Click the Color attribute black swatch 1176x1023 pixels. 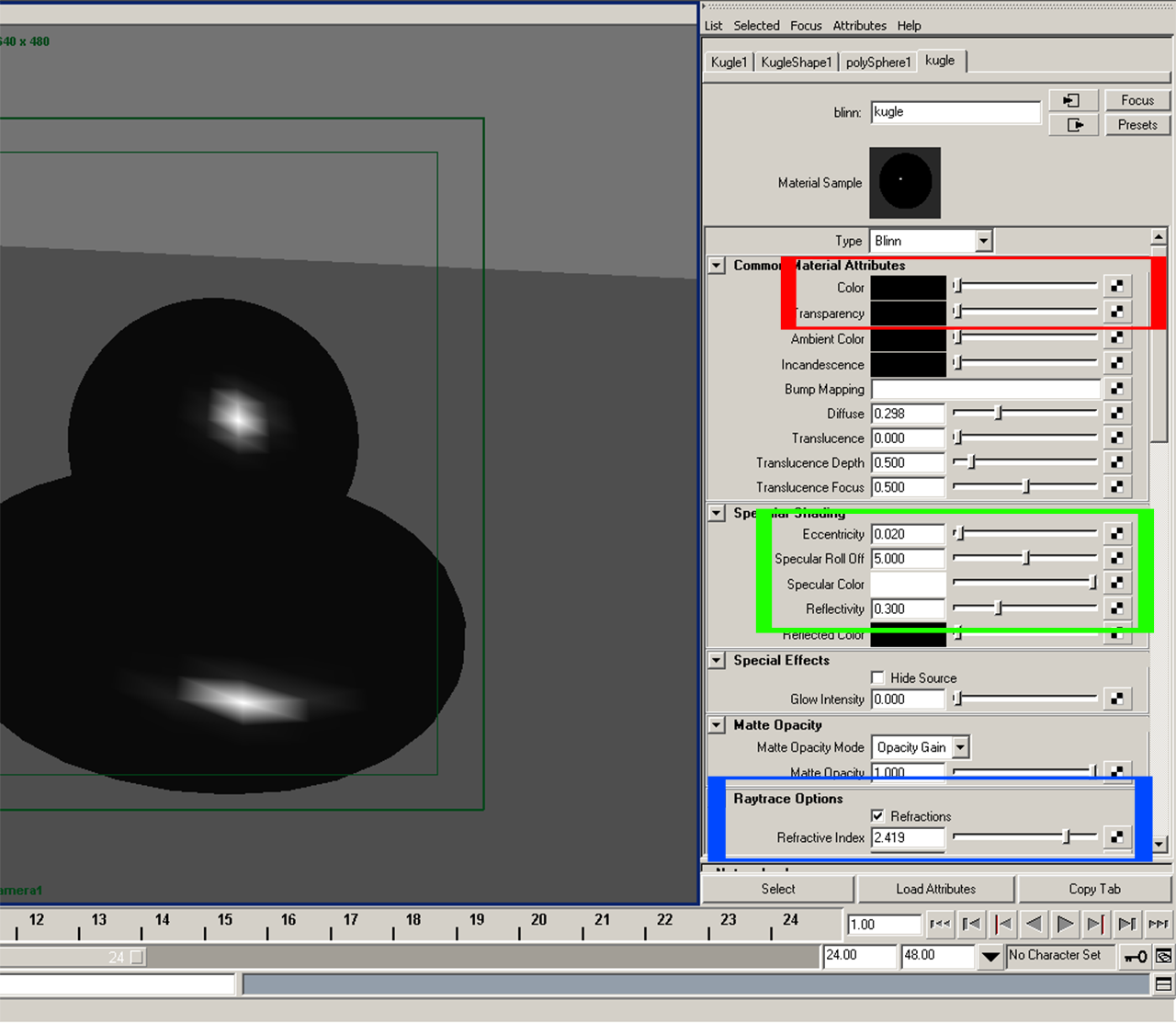tap(909, 287)
